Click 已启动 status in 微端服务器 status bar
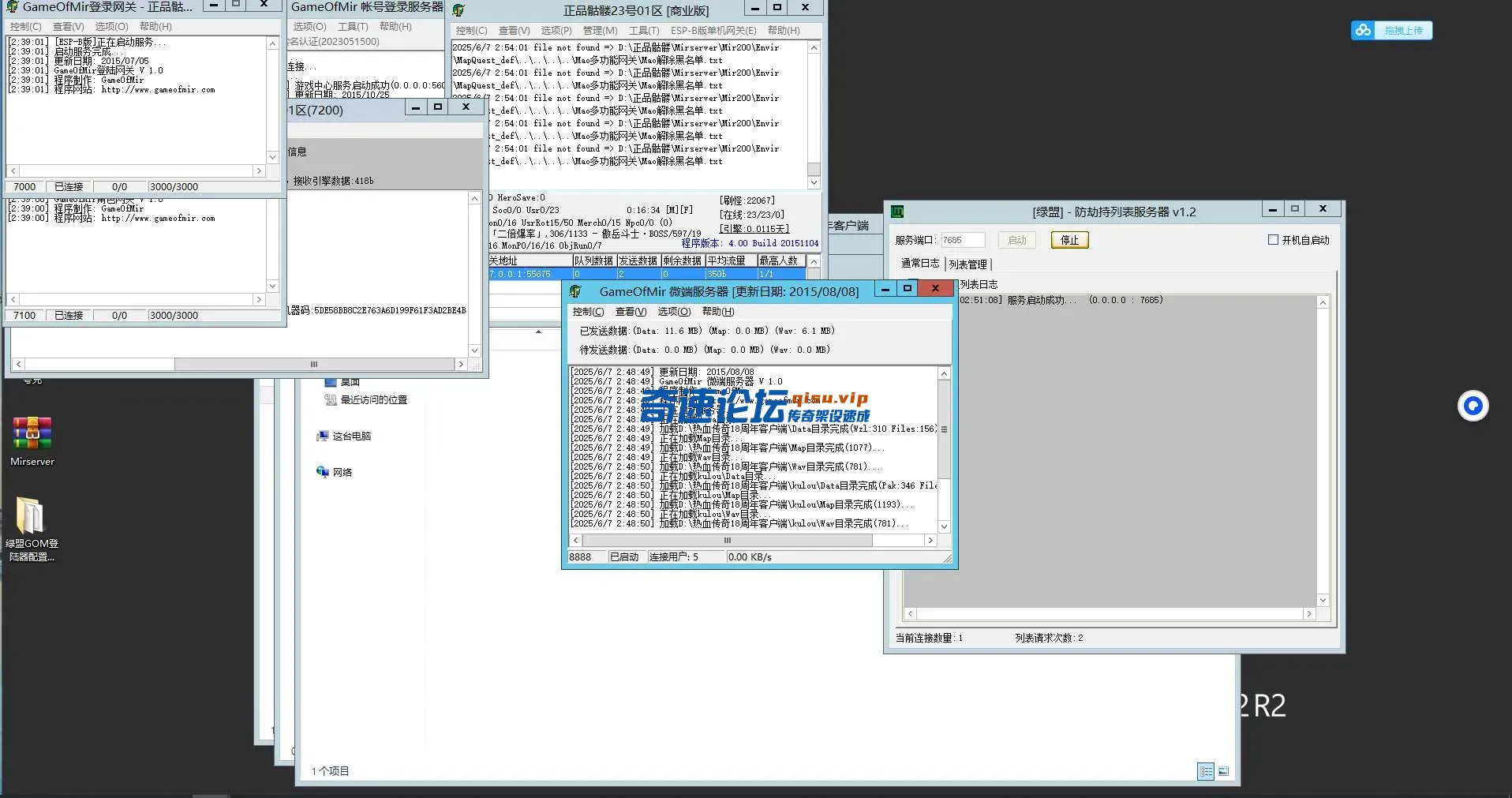The height and width of the screenshot is (798, 1512). coord(624,557)
